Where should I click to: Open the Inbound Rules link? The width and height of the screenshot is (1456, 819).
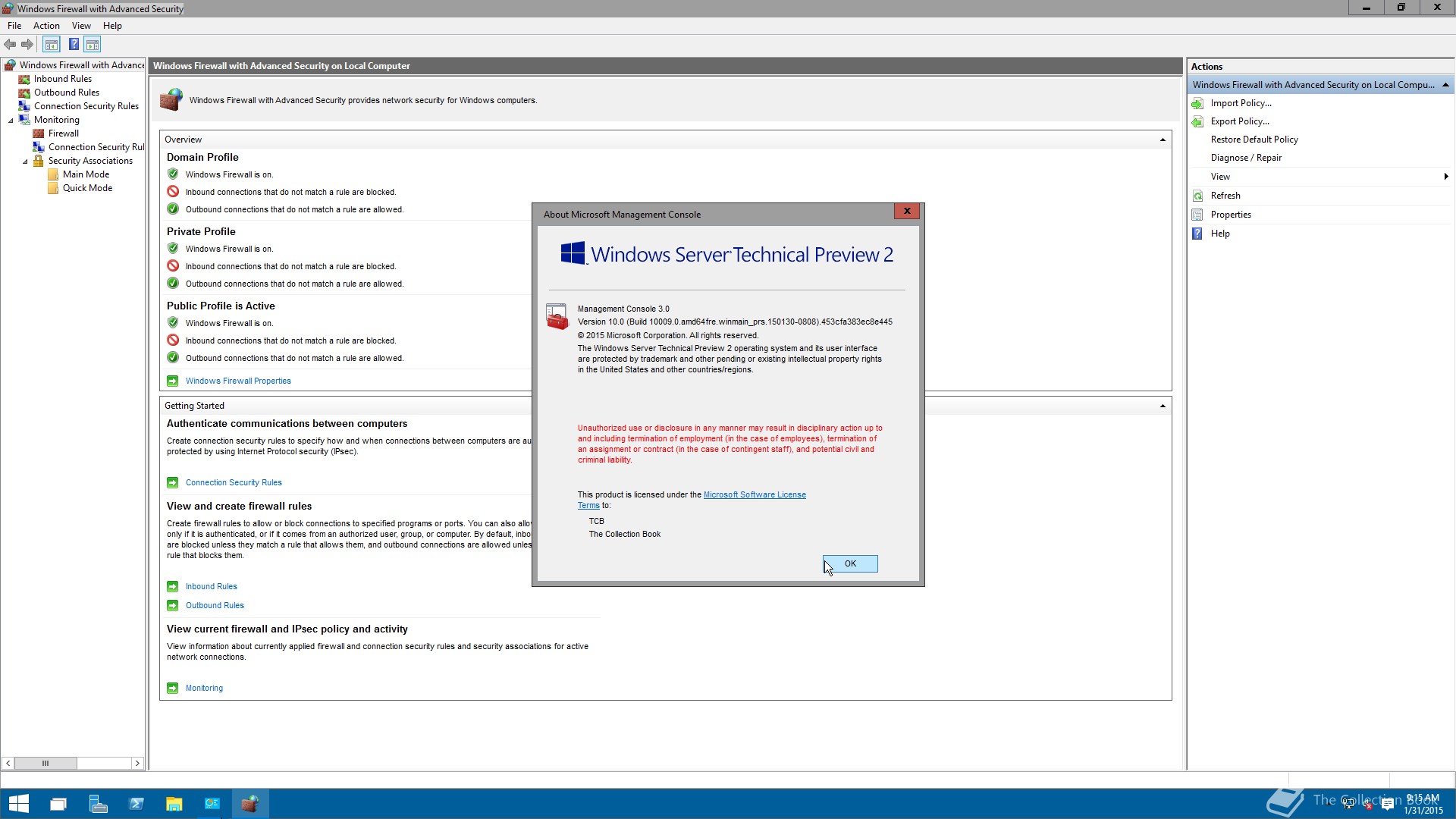(212, 586)
